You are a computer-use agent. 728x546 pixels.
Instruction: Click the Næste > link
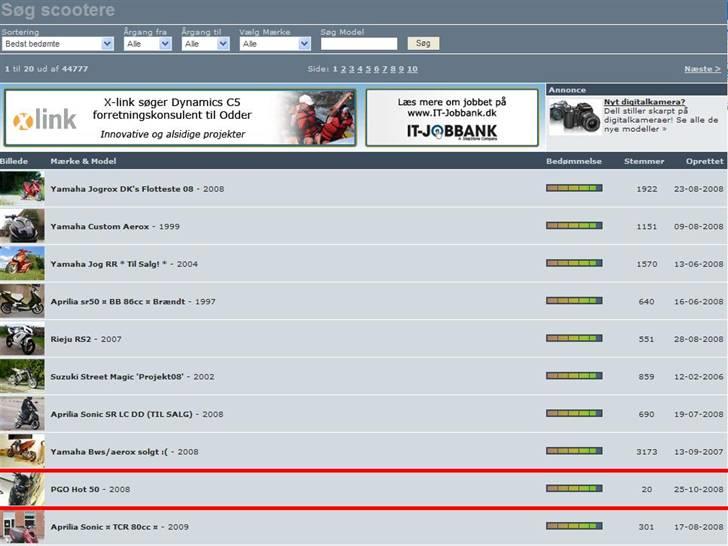point(701,69)
